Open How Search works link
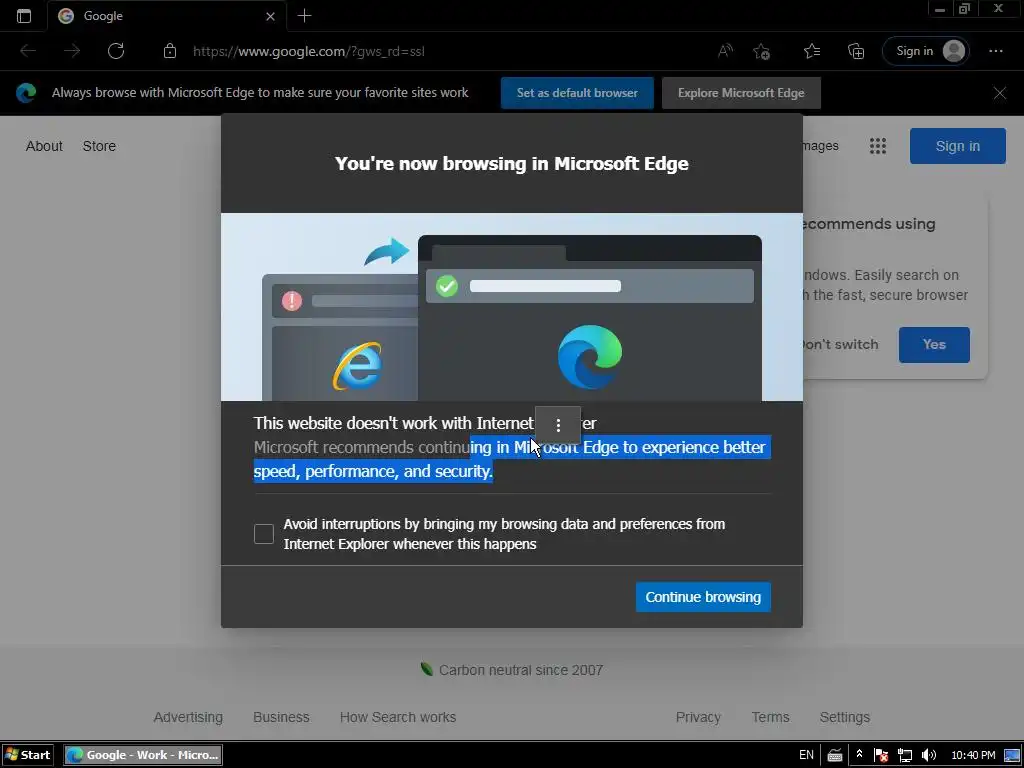Screen dimensions: 1024x768 pos(398,717)
